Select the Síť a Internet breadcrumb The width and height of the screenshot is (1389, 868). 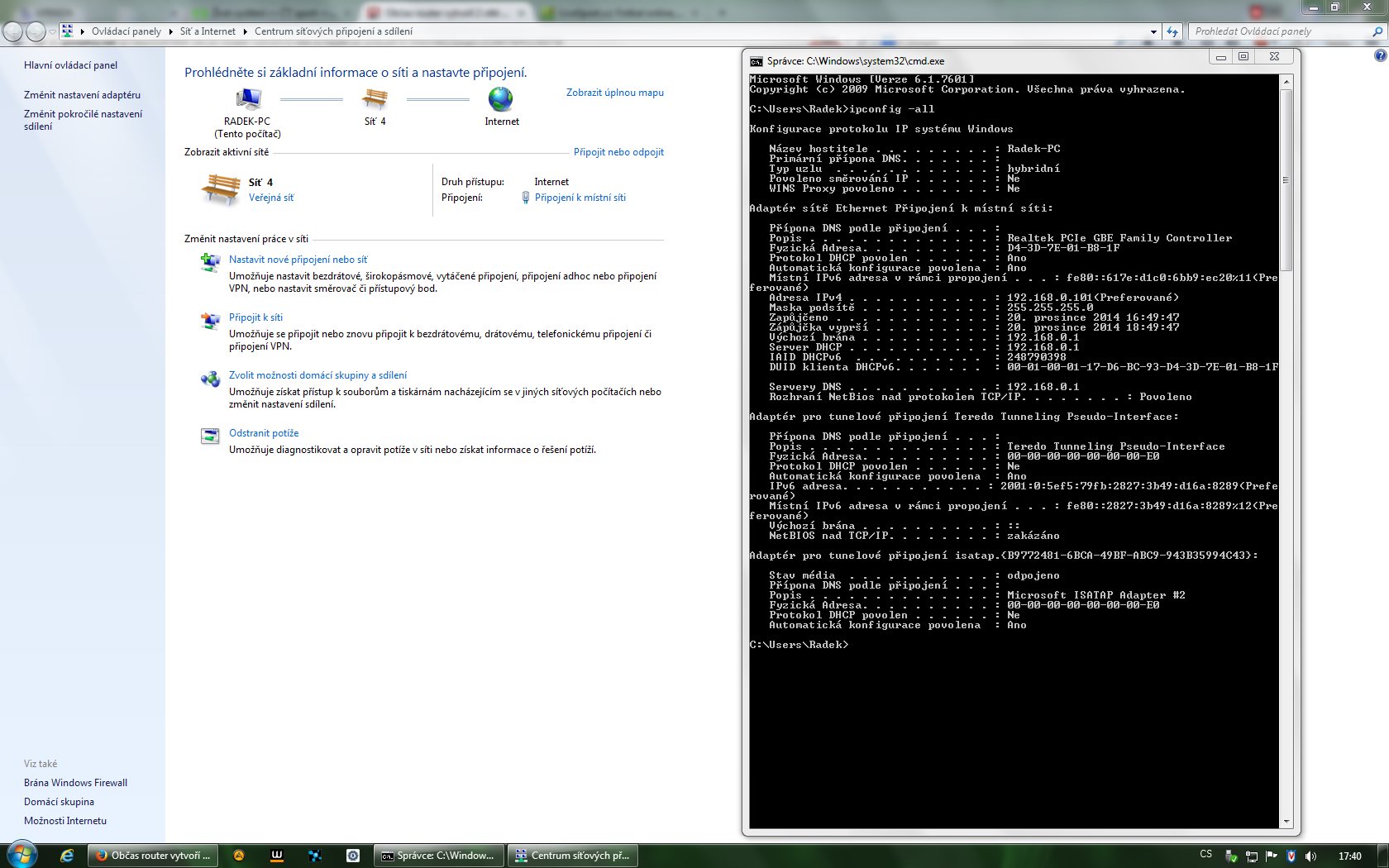tap(208, 31)
